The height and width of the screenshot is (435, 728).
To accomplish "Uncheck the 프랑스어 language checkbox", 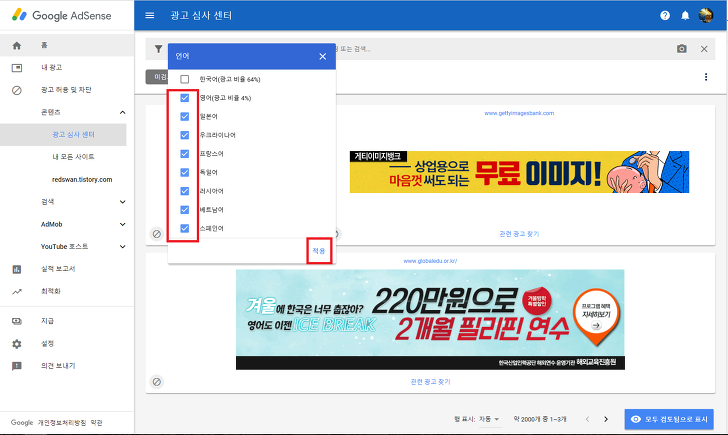I will pos(185,154).
